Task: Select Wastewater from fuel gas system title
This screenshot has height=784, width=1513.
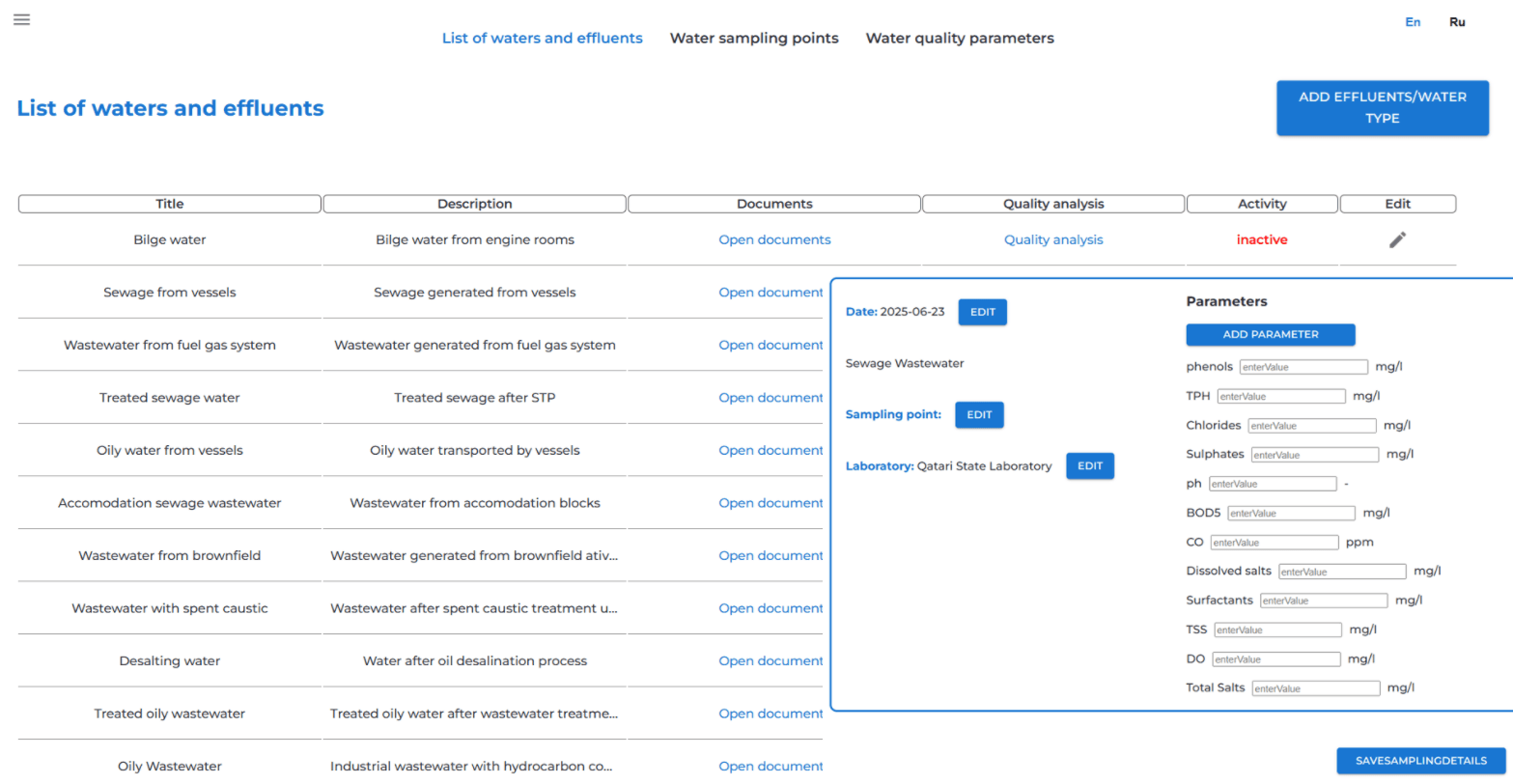Action: (170, 345)
